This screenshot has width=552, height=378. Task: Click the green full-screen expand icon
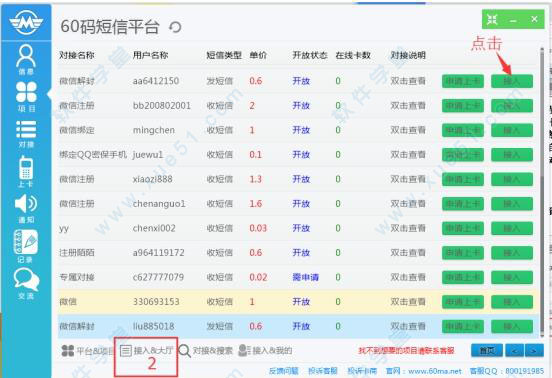[492, 20]
